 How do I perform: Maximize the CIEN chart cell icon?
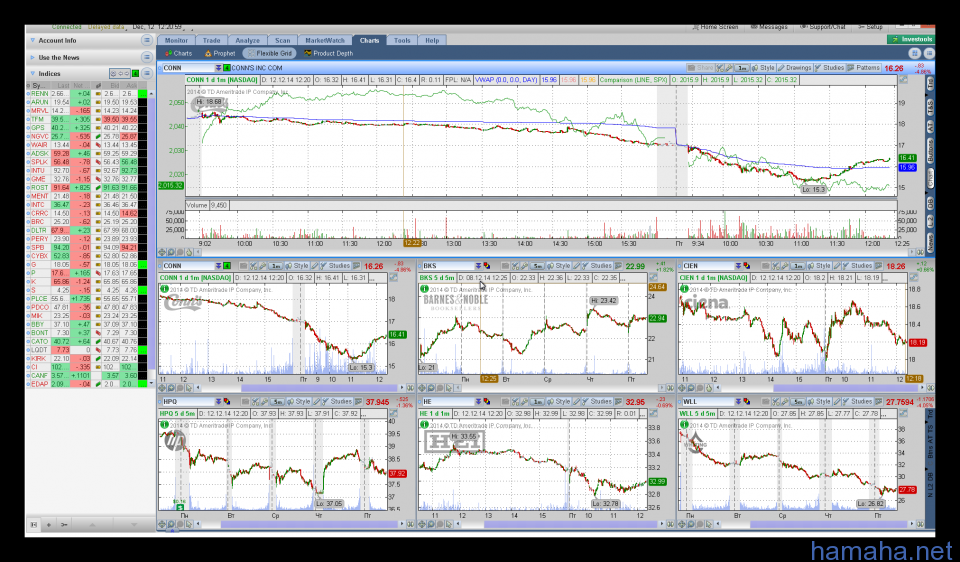(913, 277)
